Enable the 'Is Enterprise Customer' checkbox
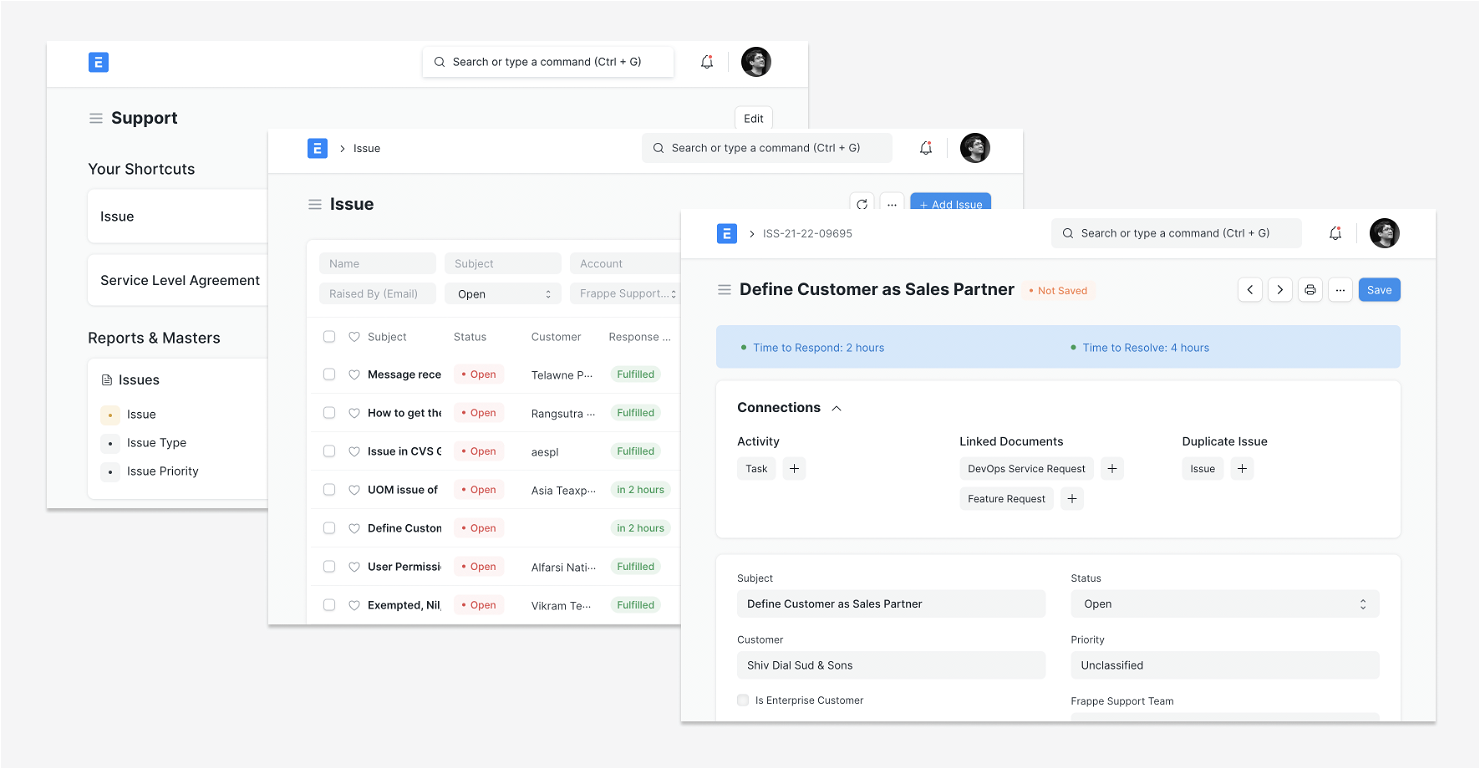Viewport: 1480px width, 769px height. (x=742, y=700)
